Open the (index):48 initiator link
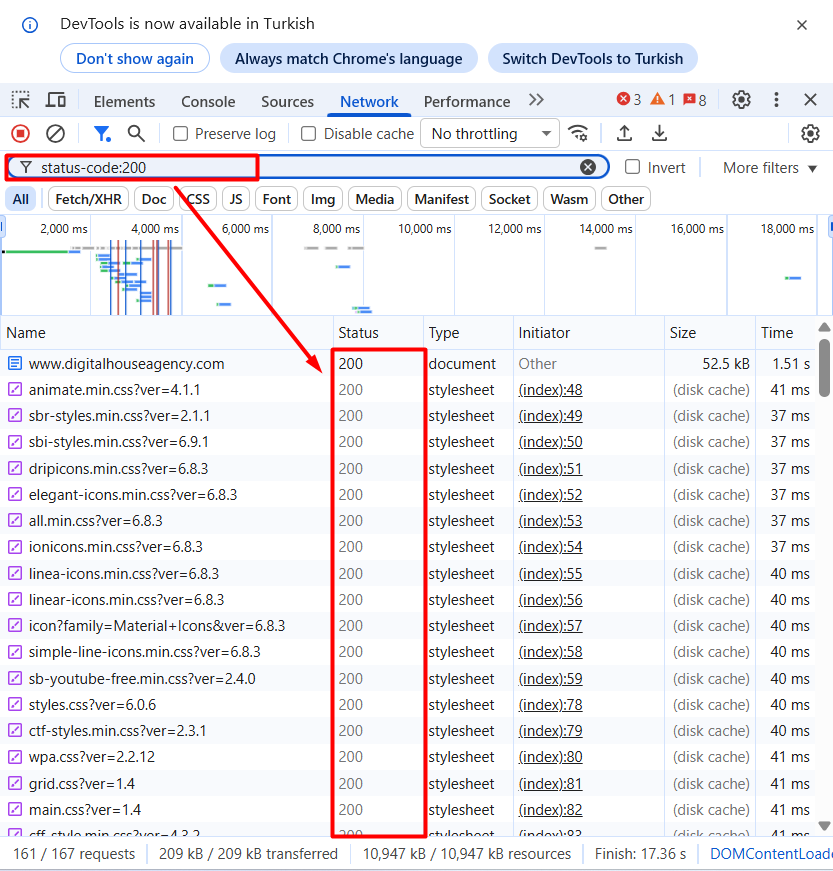833x871 pixels. coord(550,390)
